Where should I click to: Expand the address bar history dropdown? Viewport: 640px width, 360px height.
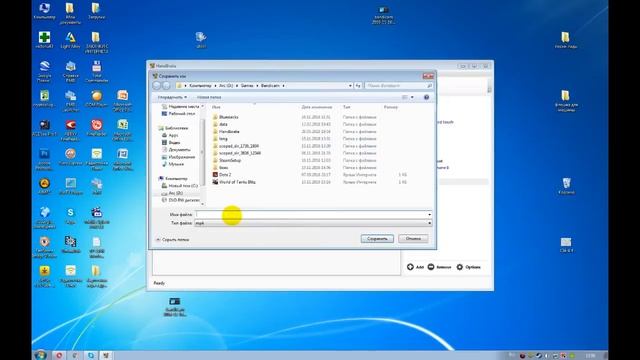(x=350, y=86)
